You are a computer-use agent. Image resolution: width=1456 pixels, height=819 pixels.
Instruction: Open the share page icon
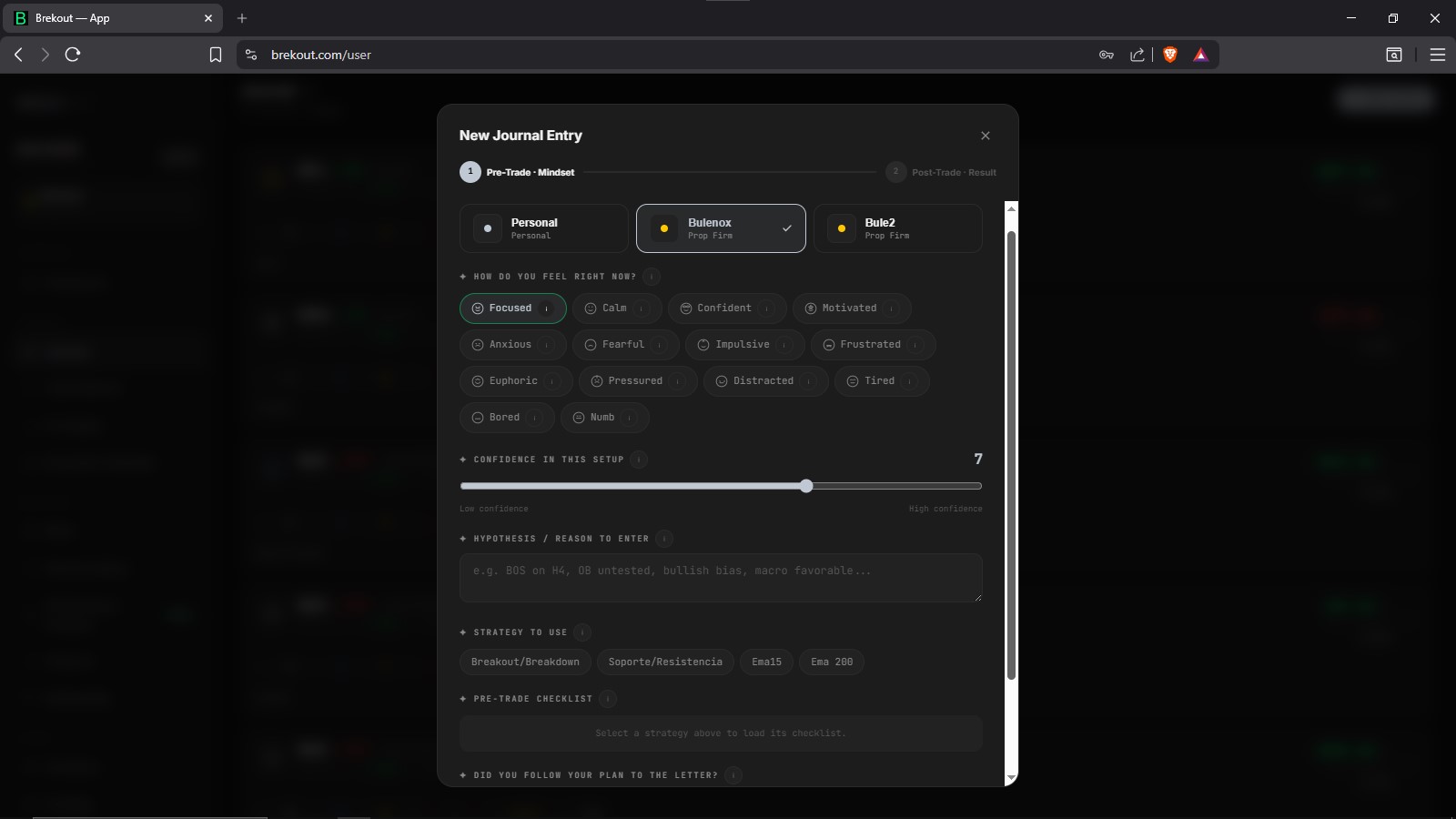(x=1137, y=55)
